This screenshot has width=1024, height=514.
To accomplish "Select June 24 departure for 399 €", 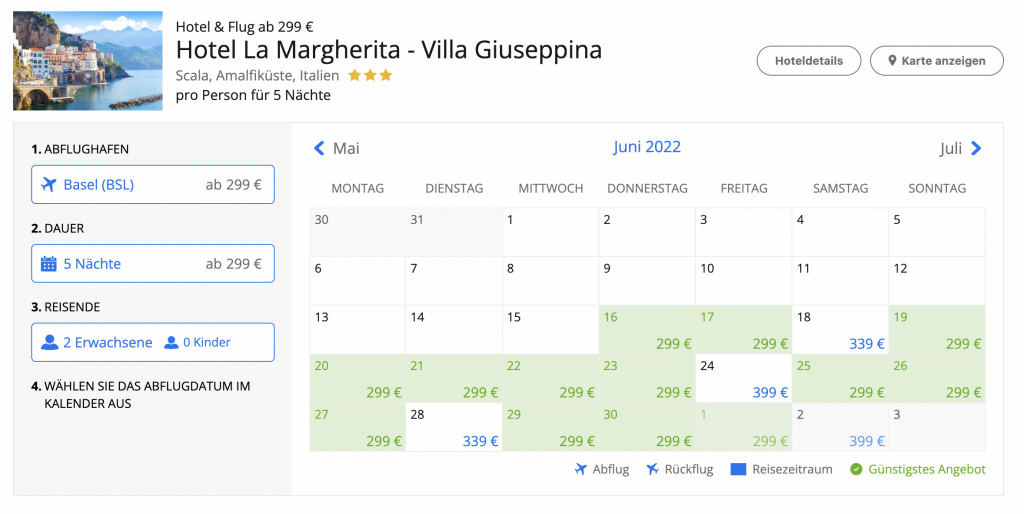I will click(x=743, y=379).
